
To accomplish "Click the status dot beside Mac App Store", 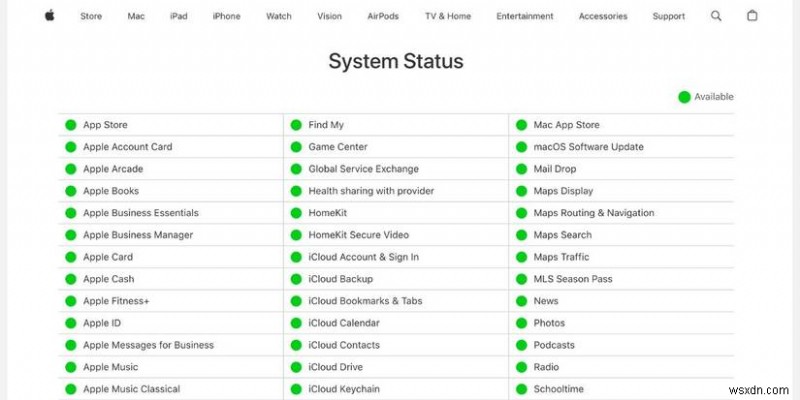I will (x=521, y=125).
